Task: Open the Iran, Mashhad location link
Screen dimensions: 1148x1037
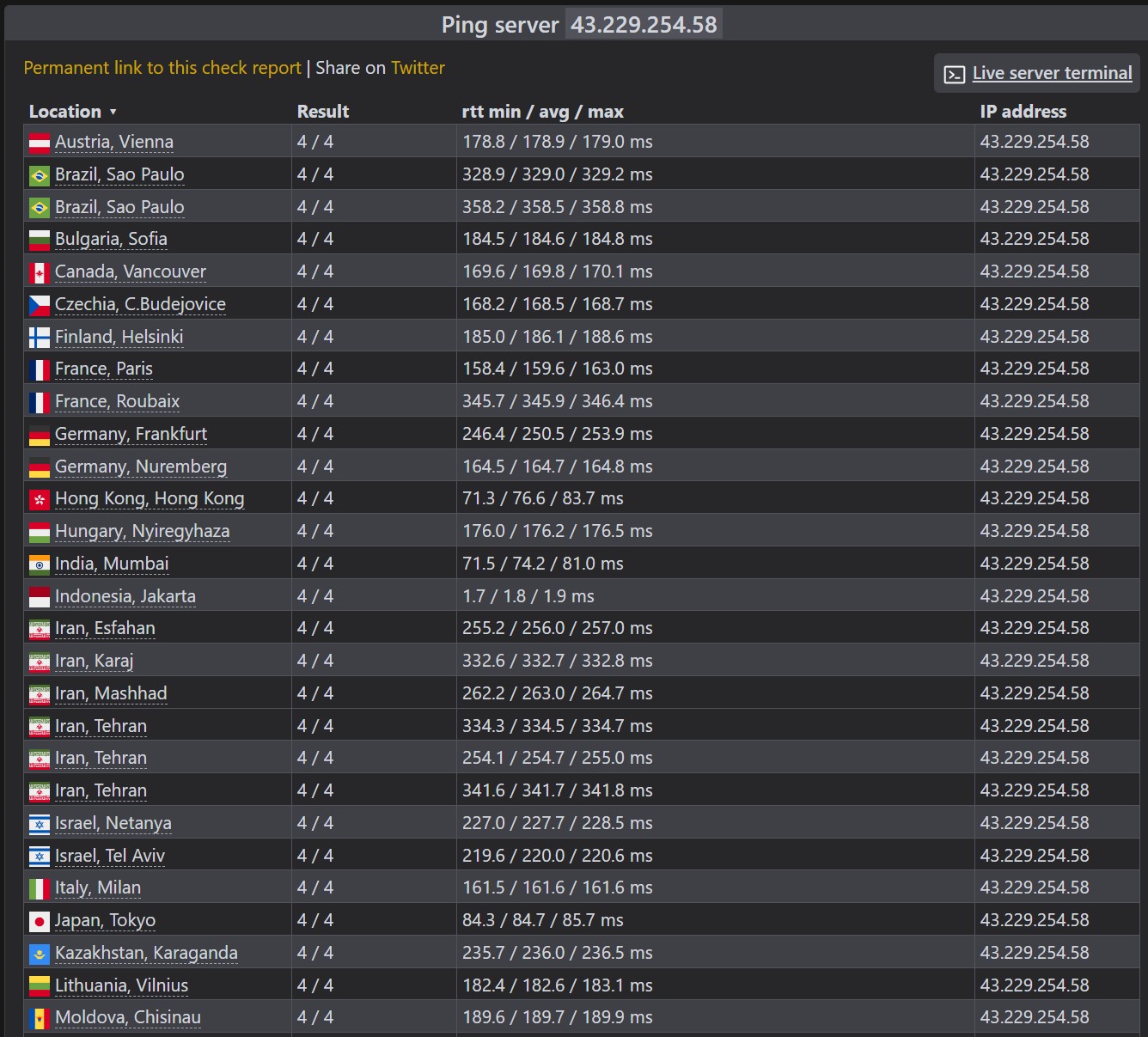Action: click(x=111, y=693)
